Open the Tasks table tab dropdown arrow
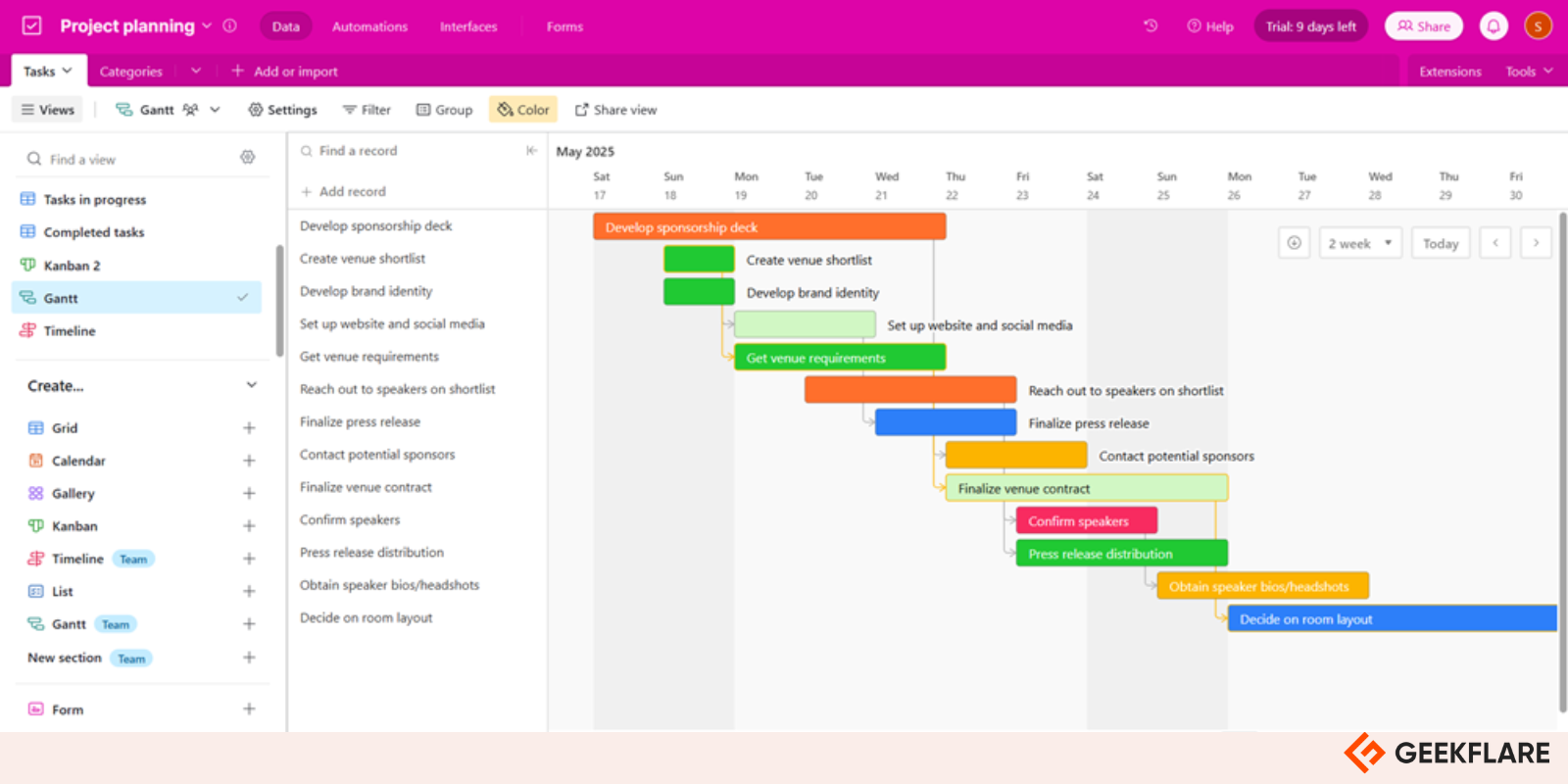The height and width of the screenshot is (784, 1568). [x=68, y=71]
